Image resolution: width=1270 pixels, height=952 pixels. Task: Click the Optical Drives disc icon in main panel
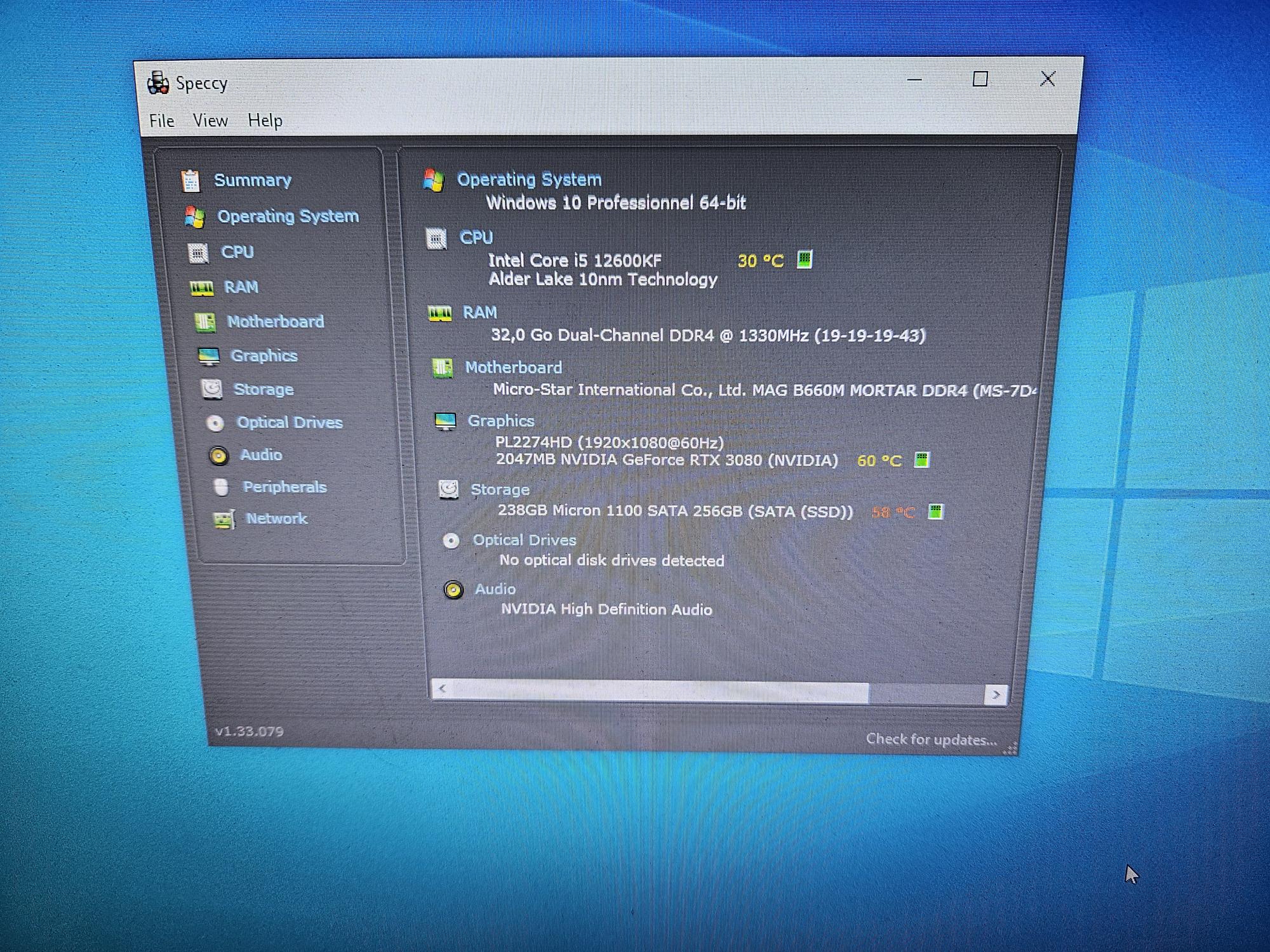point(451,541)
